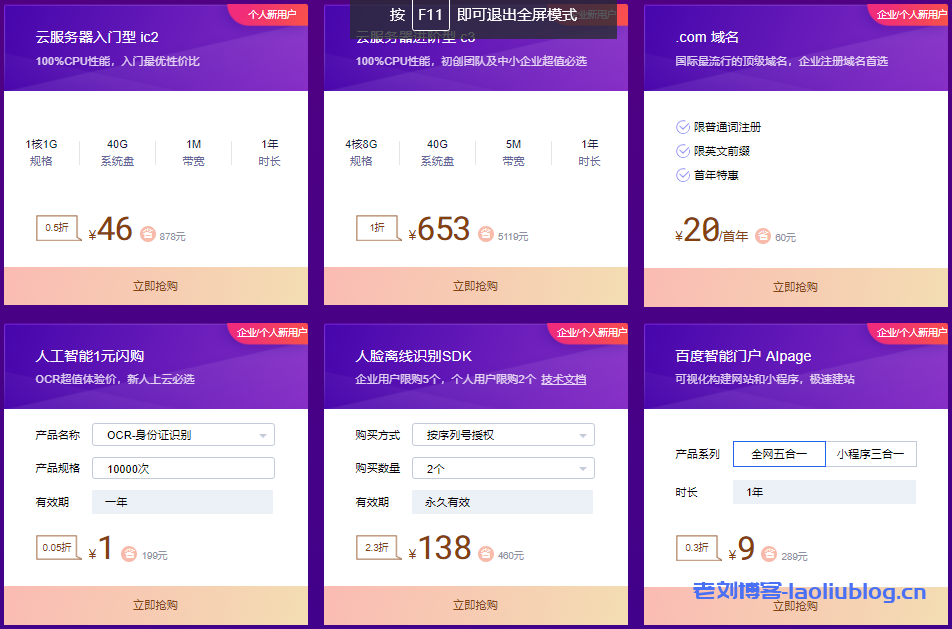
Task: Open the 按序列号授权 purchase method dropdown
Action: pyautogui.click(x=503, y=434)
